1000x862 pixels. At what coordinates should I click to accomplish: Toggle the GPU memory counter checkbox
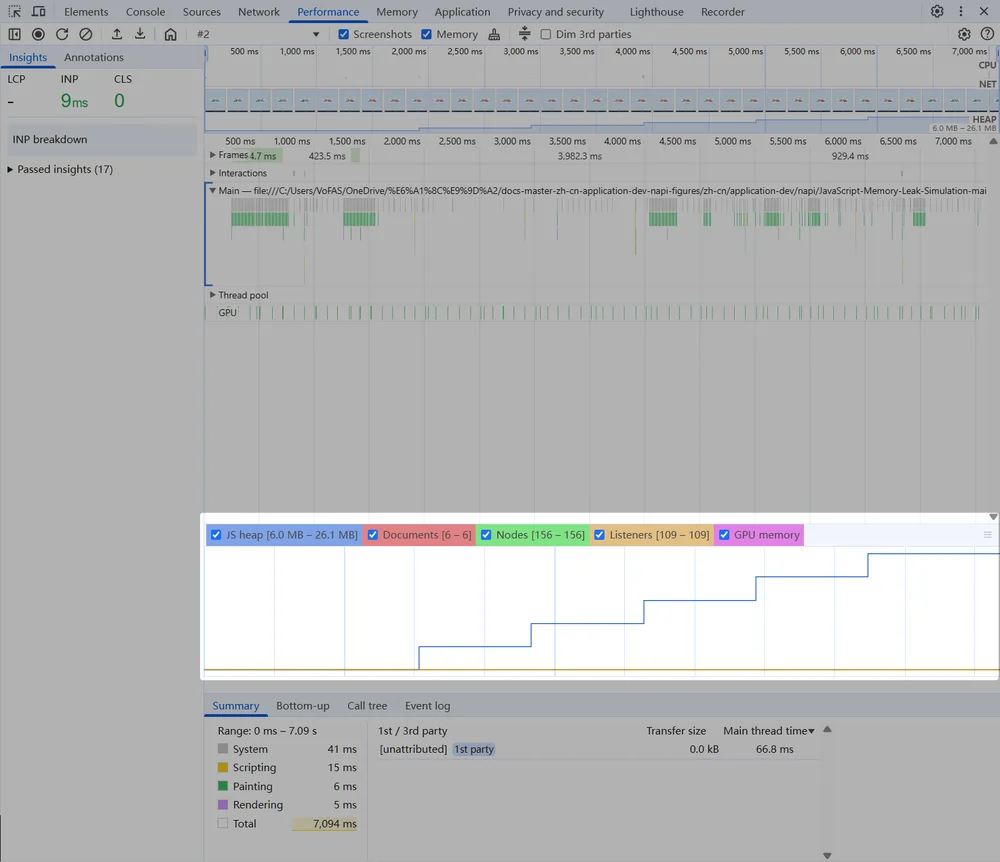(x=724, y=535)
